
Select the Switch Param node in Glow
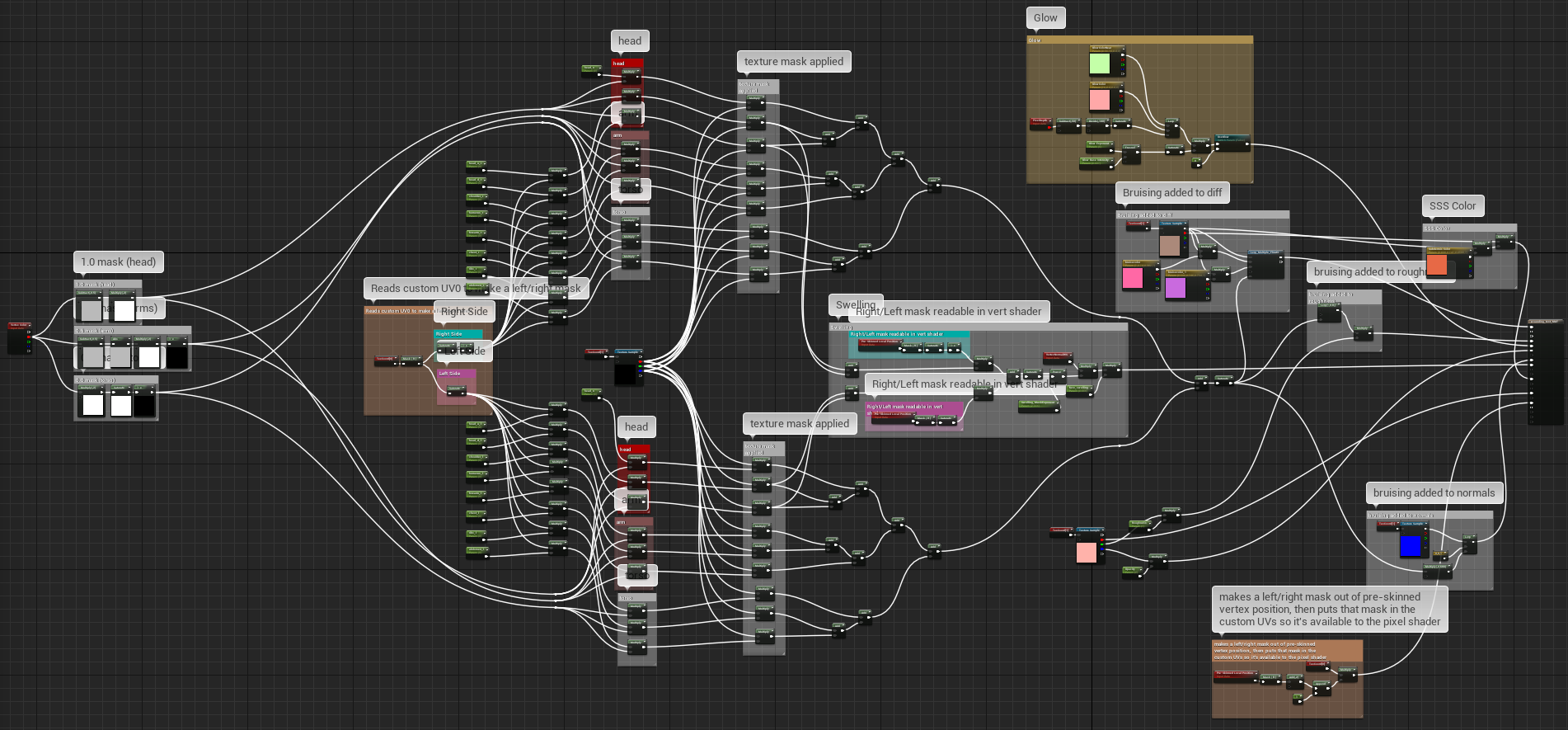pos(1232,138)
